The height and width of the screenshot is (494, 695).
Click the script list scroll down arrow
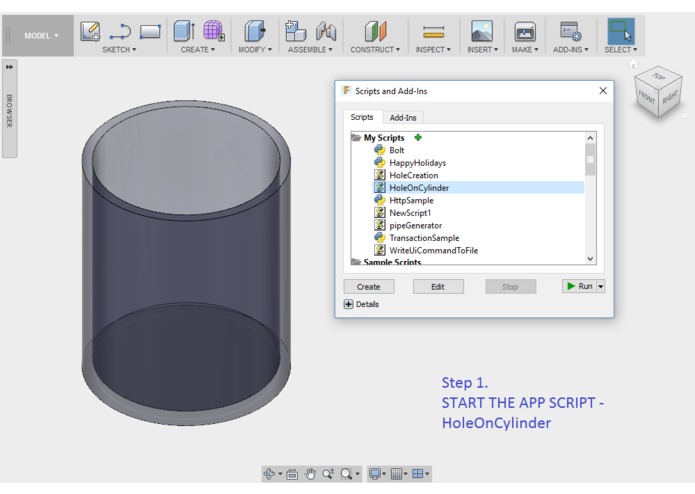click(590, 259)
